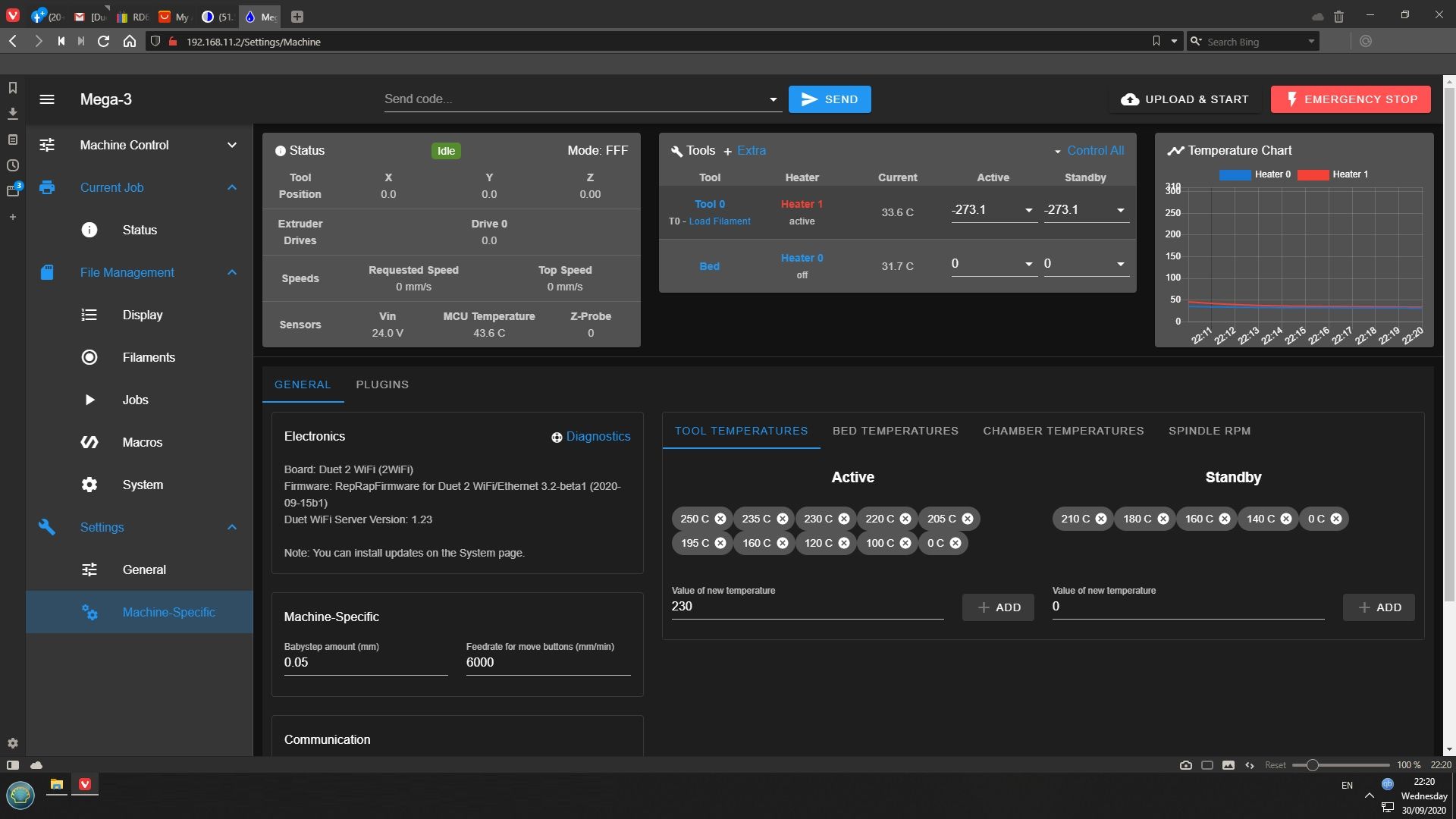Remove the 250 C active temperature chip

click(x=720, y=519)
